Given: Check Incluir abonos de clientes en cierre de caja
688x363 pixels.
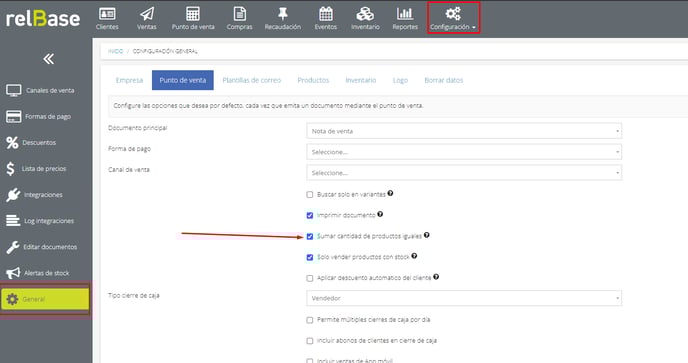Looking at the screenshot, I should point(310,341).
